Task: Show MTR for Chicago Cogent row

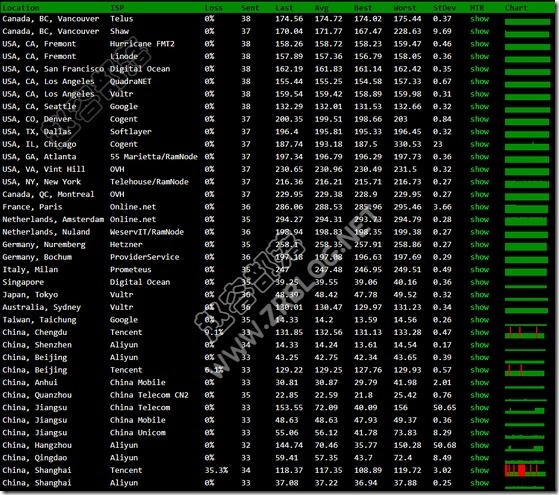Action: [479, 144]
